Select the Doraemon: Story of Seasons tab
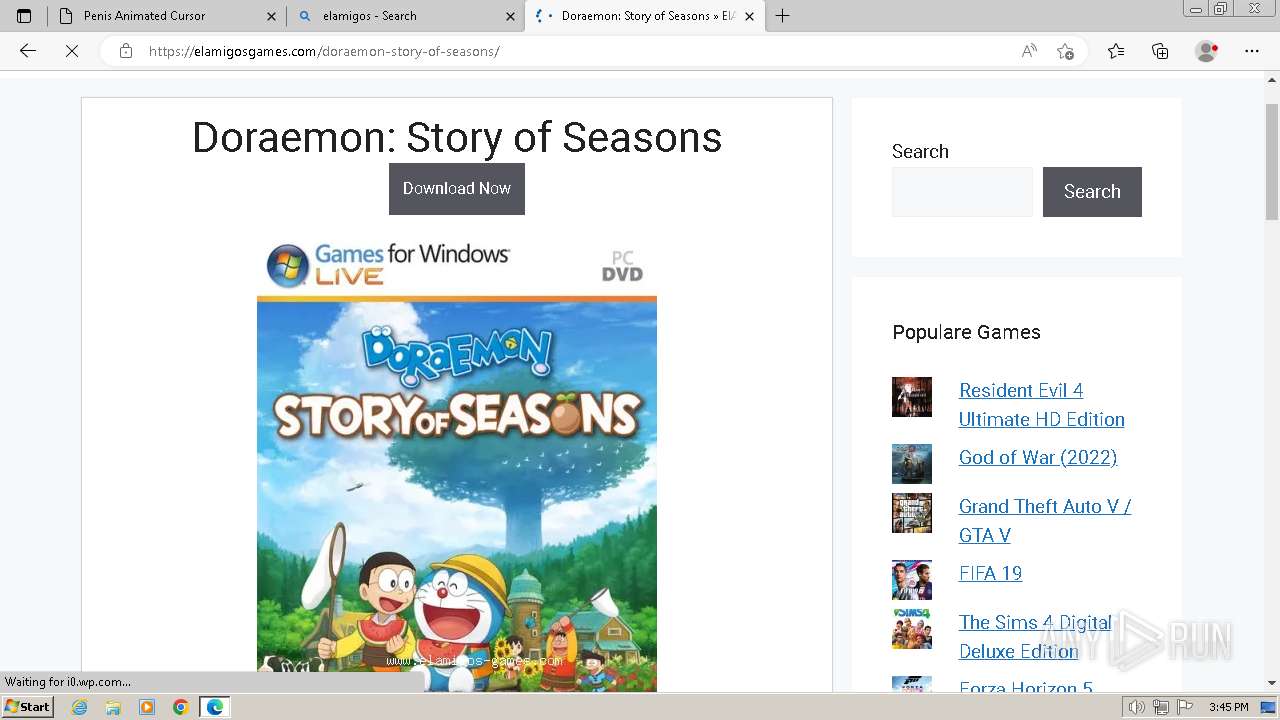The width and height of the screenshot is (1280, 720). (644, 16)
